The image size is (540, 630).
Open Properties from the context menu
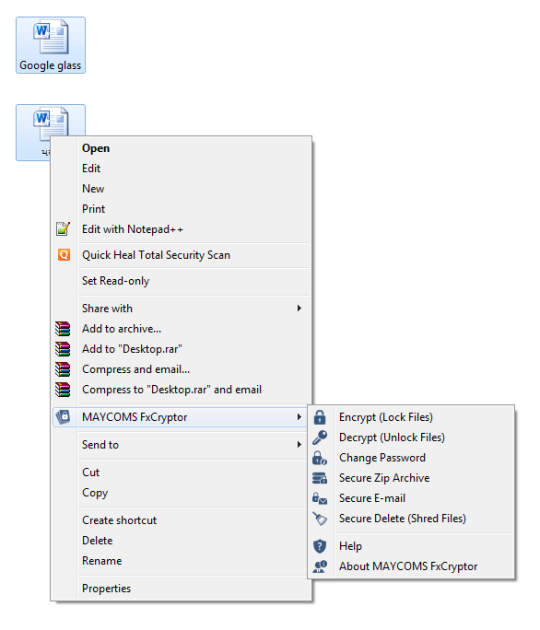pyautogui.click(x=182, y=588)
